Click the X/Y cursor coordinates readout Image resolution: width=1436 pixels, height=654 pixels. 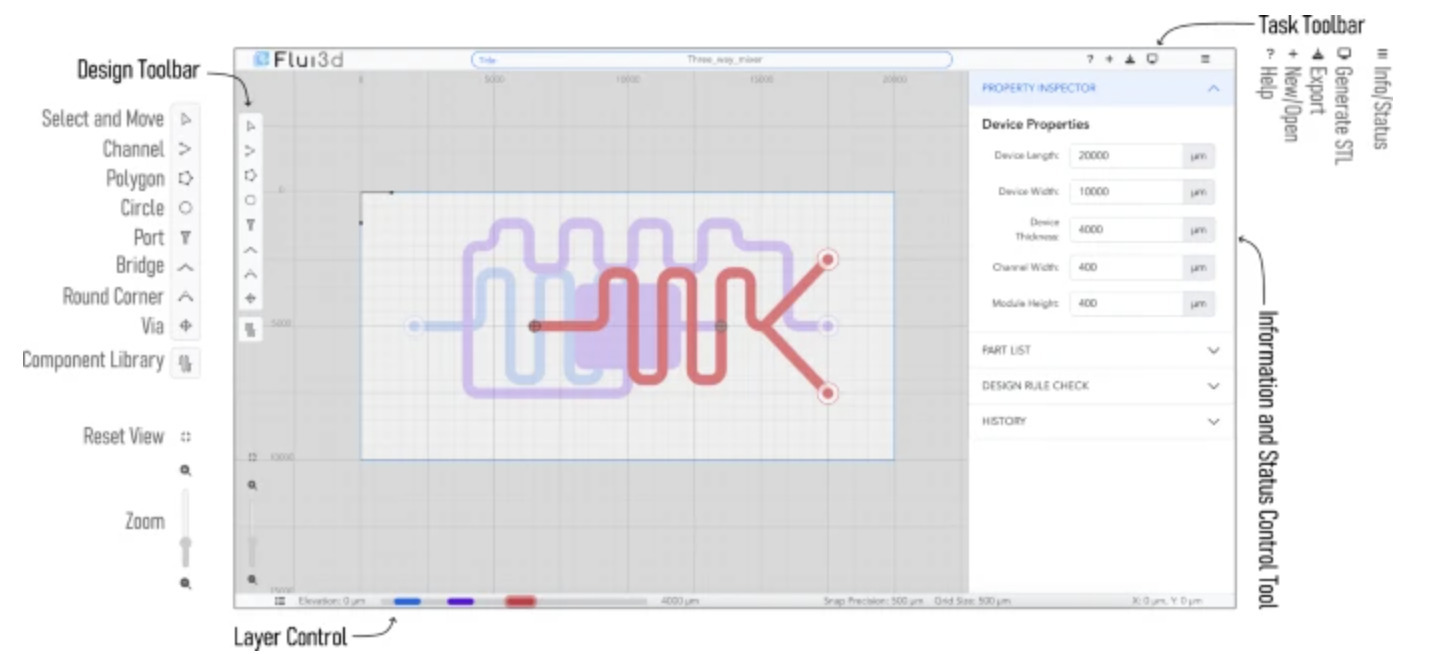[1168, 601]
